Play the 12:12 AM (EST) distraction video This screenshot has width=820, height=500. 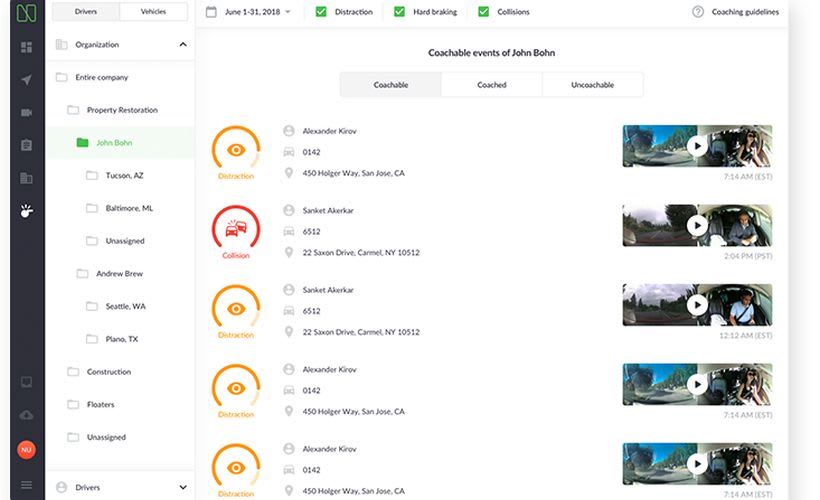coord(697,305)
